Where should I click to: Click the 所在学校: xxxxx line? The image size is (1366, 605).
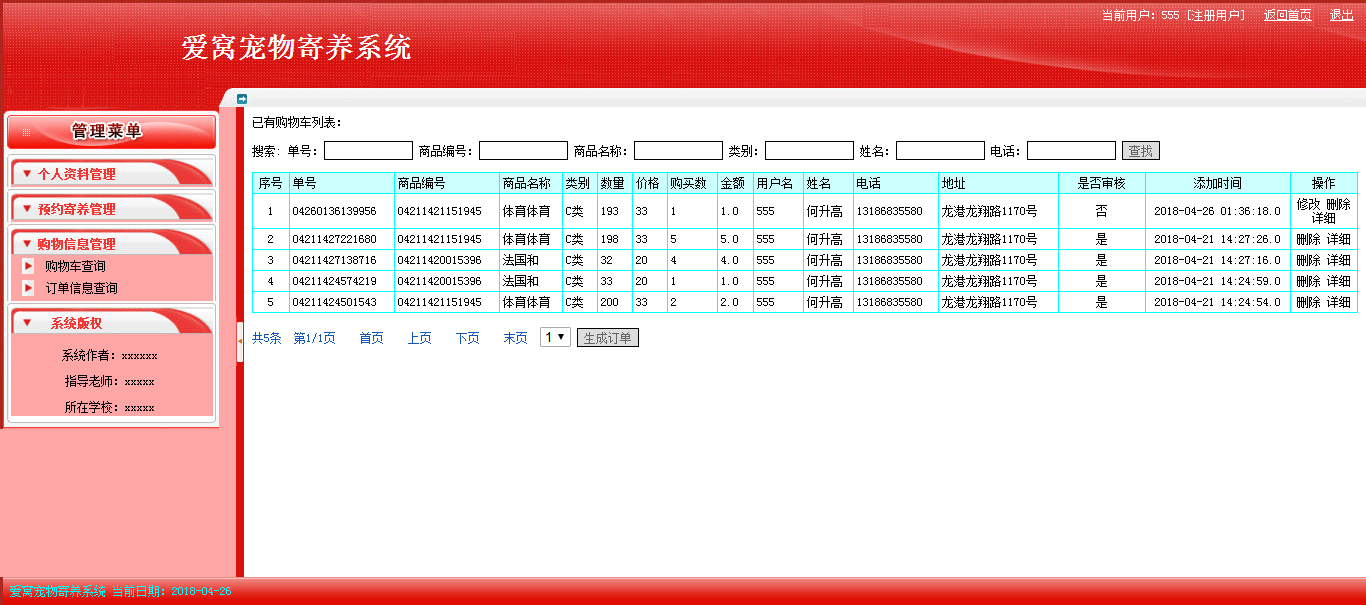110,407
